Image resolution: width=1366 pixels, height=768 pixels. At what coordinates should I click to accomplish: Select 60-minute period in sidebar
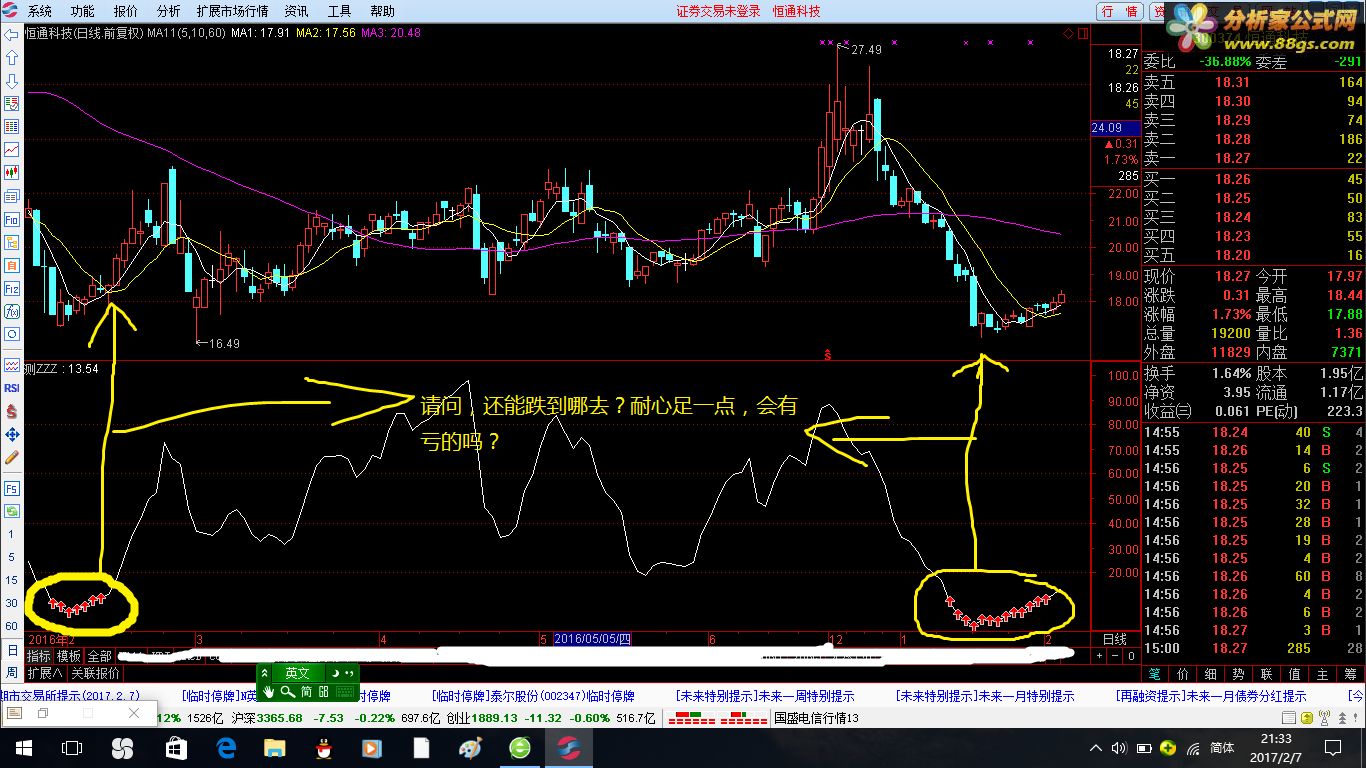(11, 626)
